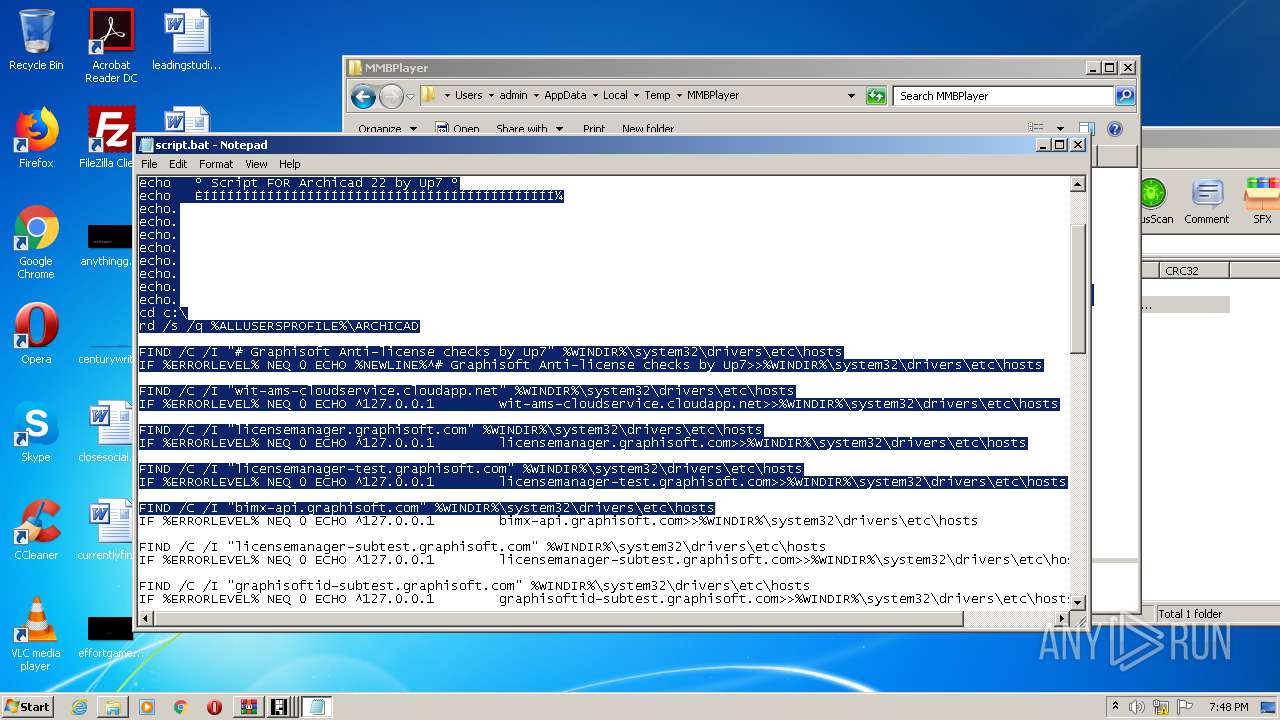1280x720 pixels.
Task: Click AppData in the address breadcrumb
Action: (x=565, y=96)
